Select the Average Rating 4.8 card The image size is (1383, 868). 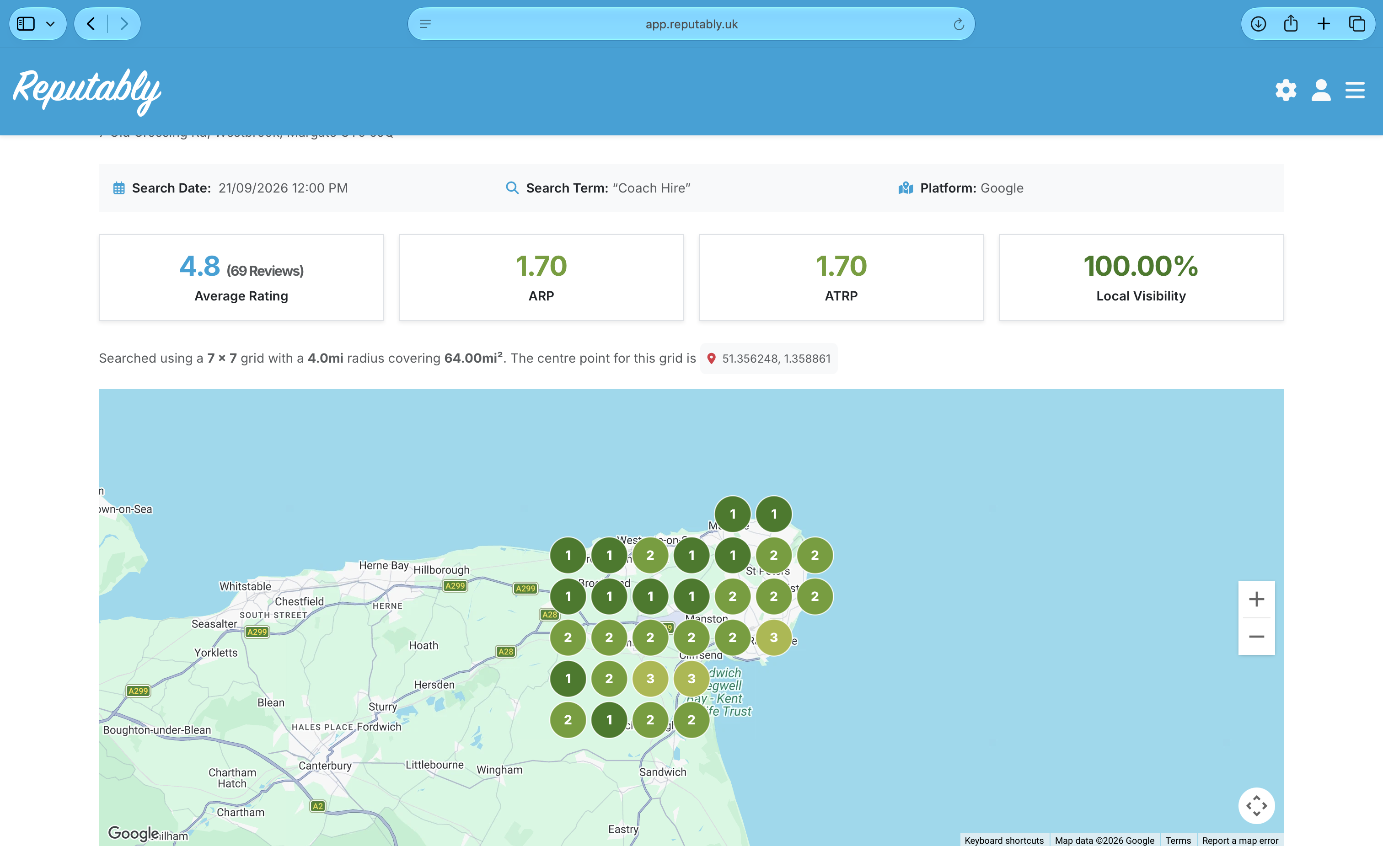(241, 277)
